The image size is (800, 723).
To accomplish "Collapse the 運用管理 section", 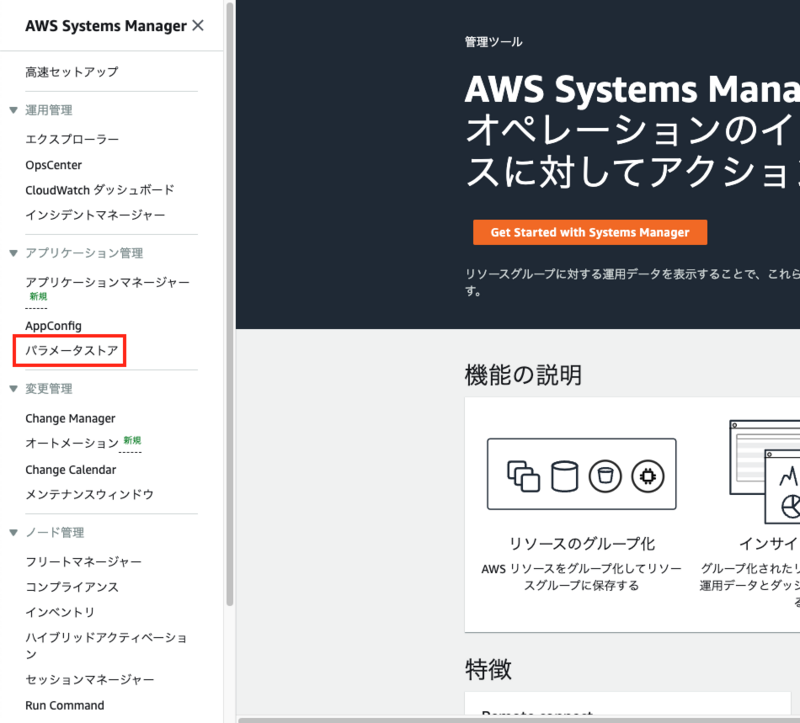I will [x=14, y=110].
